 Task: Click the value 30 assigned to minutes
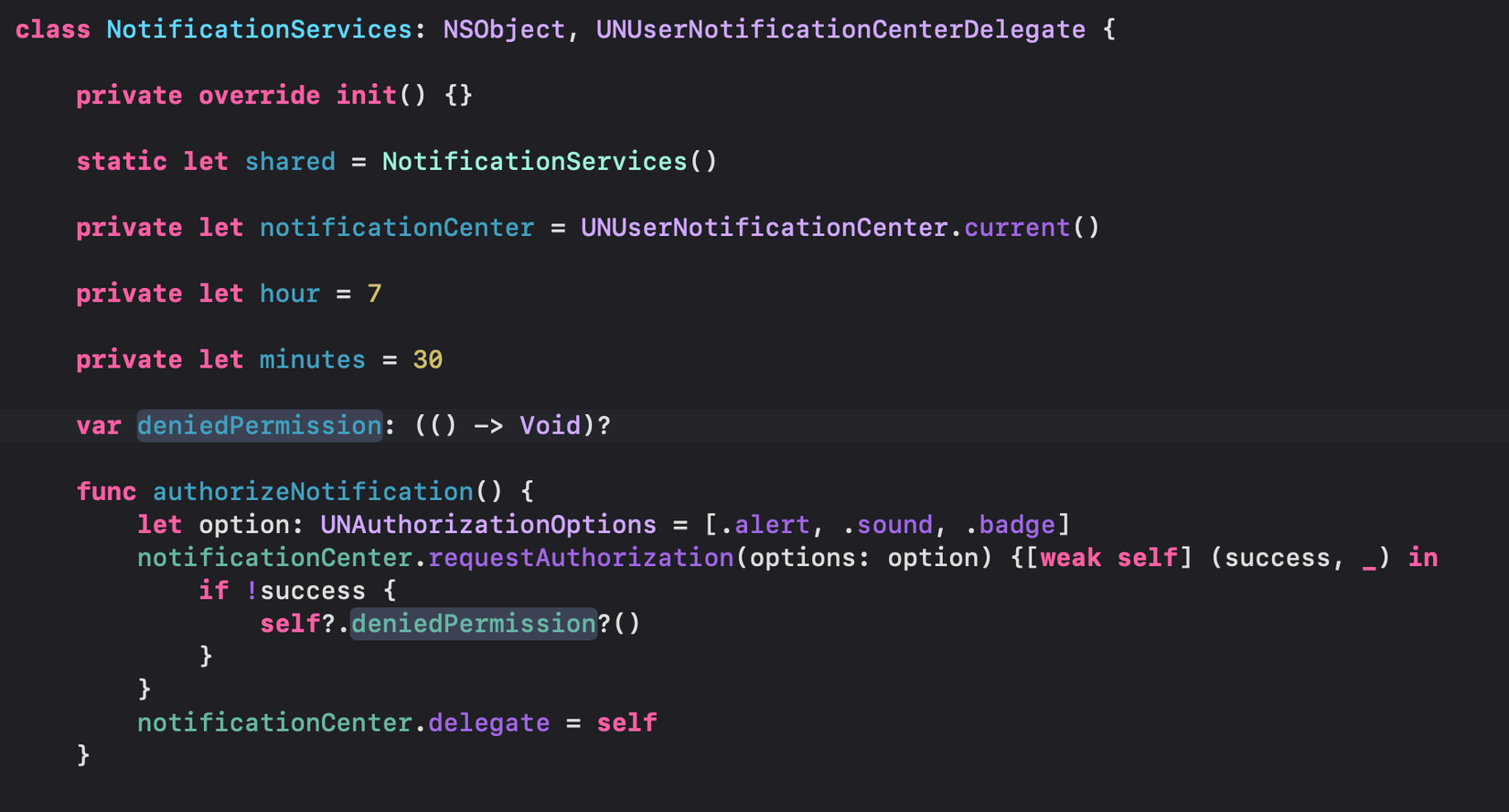pyautogui.click(x=428, y=359)
